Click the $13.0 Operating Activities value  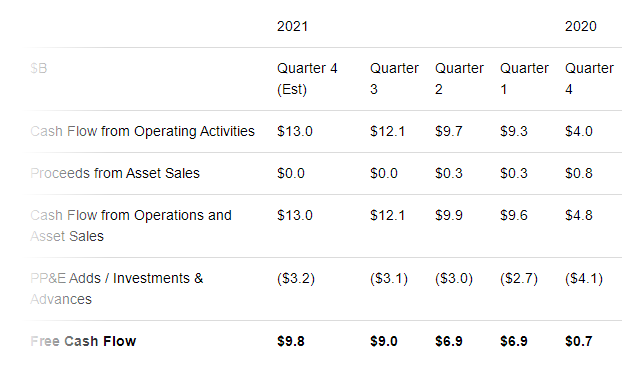(295, 131)
